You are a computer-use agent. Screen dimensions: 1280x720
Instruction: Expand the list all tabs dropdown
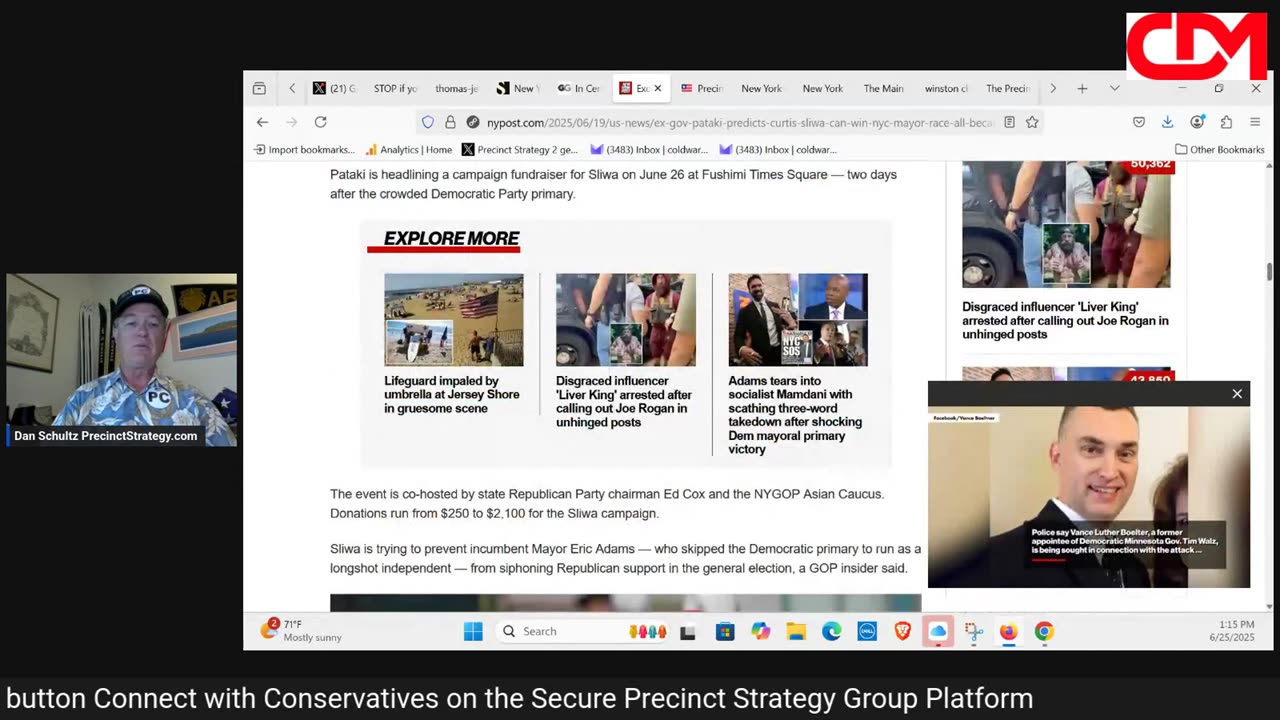(1114, 88)
